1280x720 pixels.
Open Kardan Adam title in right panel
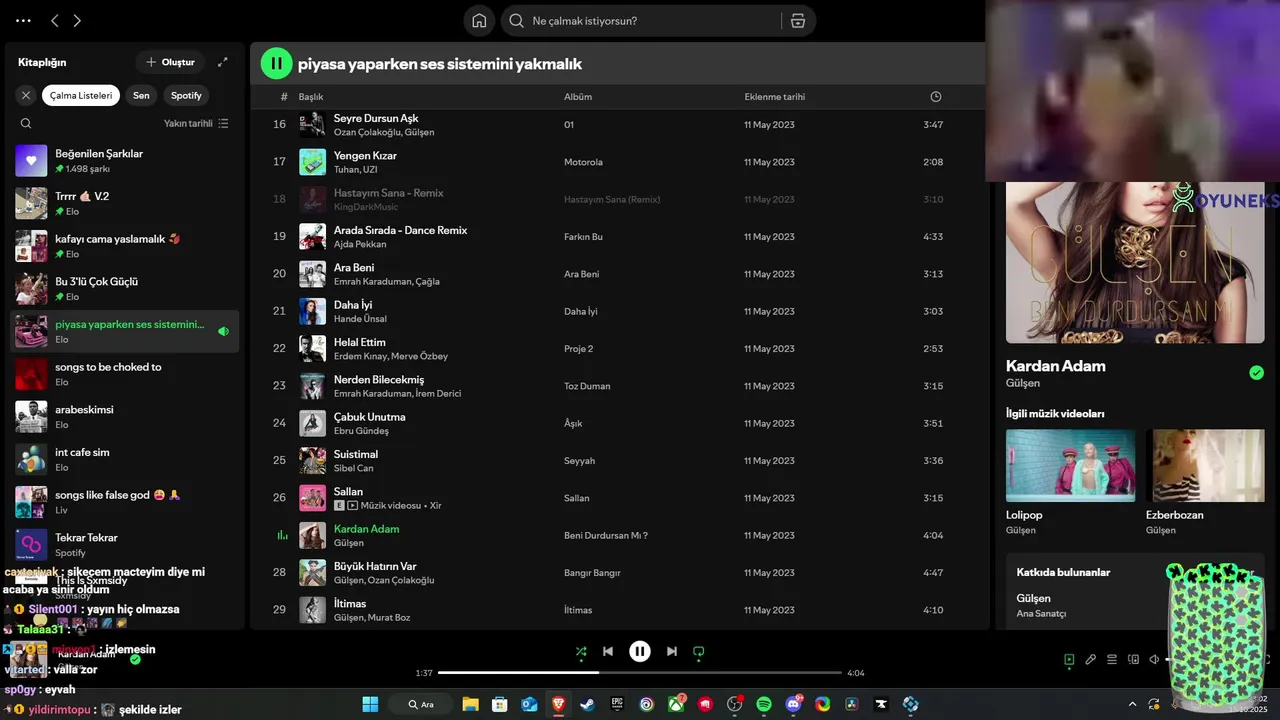click(1055, 366)
